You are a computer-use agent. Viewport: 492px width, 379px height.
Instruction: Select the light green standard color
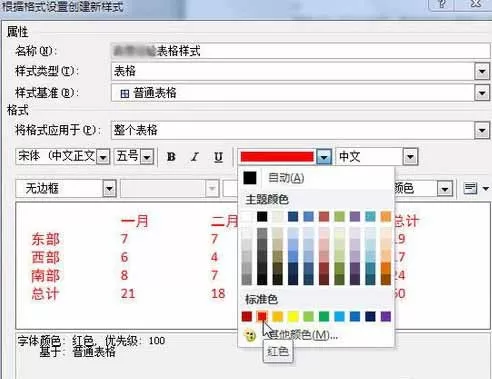[x=308, y=316]
